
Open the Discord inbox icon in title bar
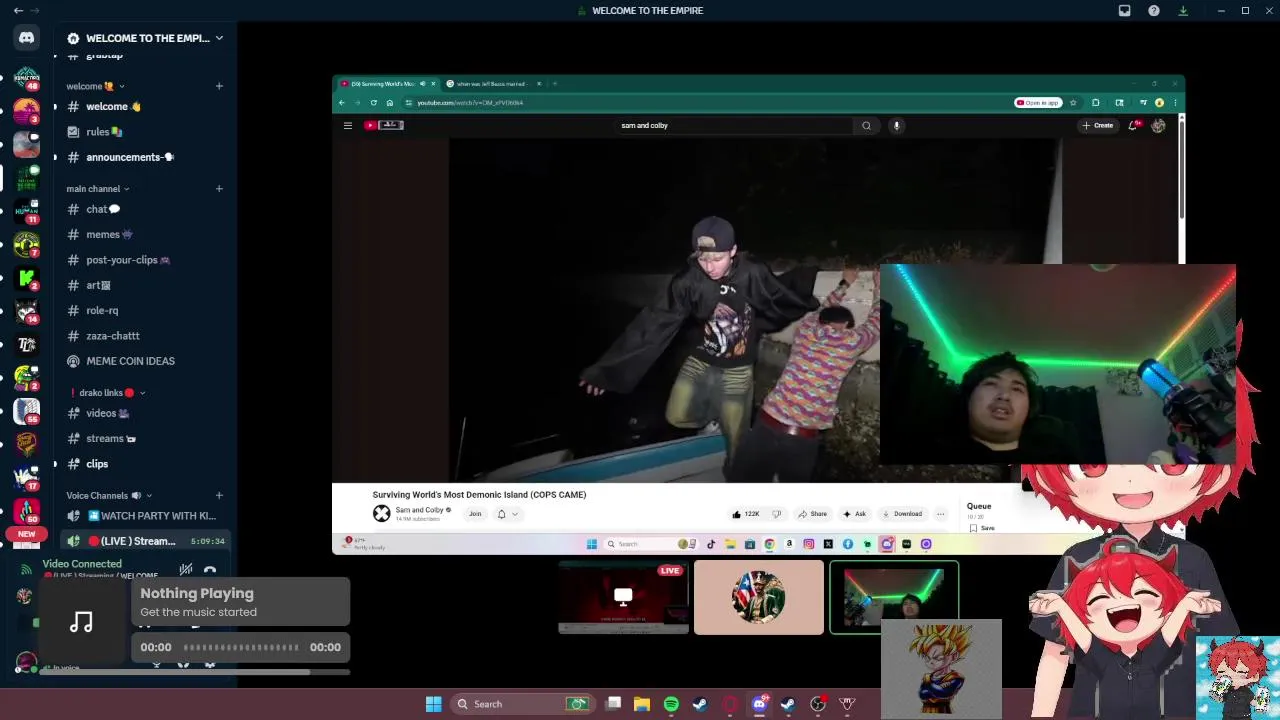[1124, 11]
